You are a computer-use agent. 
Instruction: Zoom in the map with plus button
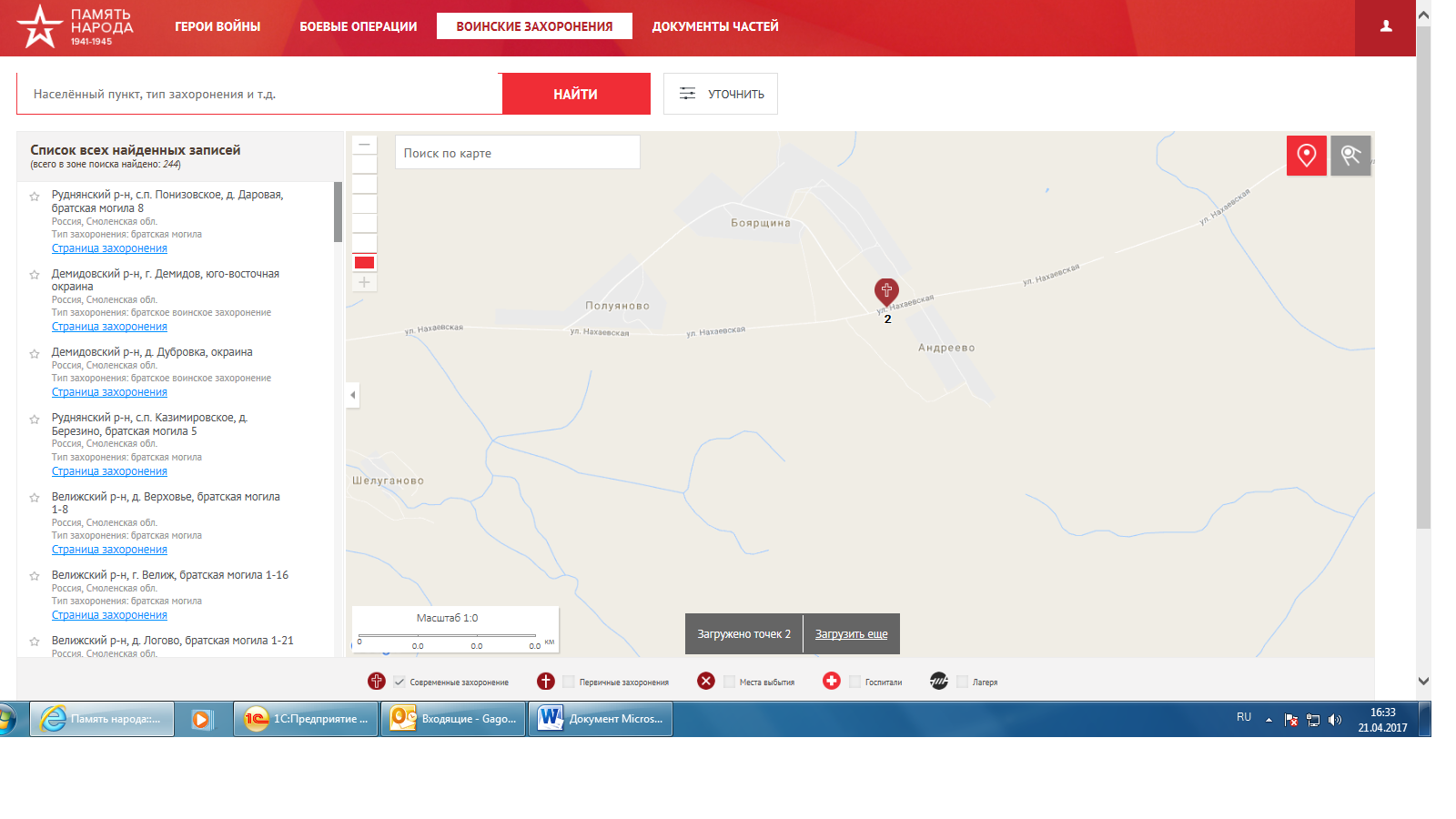click(x=364, y=283)
